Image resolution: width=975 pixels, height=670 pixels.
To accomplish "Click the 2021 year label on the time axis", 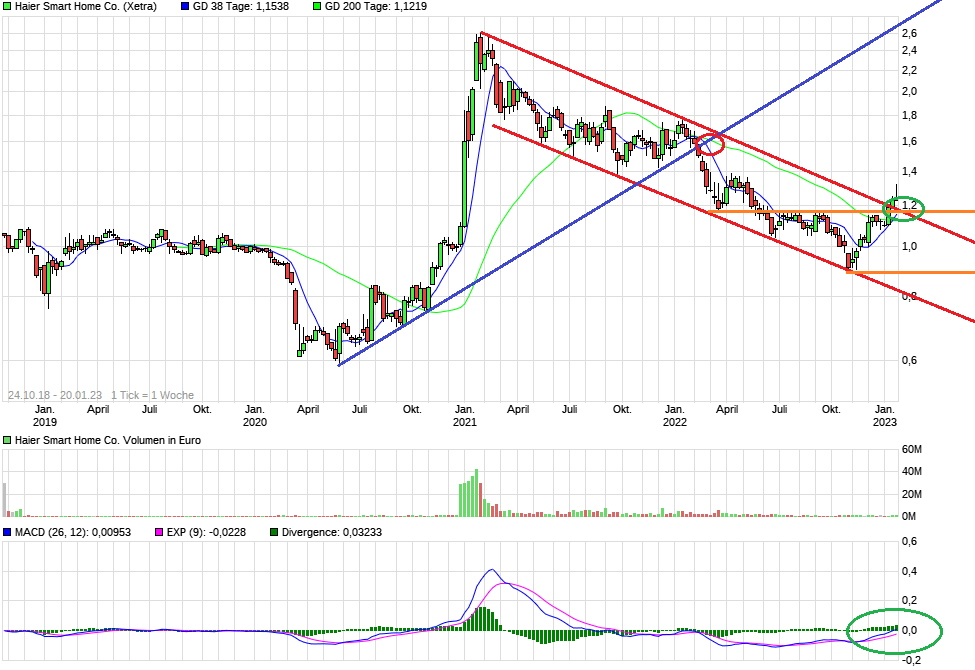I will click(464, 422).
